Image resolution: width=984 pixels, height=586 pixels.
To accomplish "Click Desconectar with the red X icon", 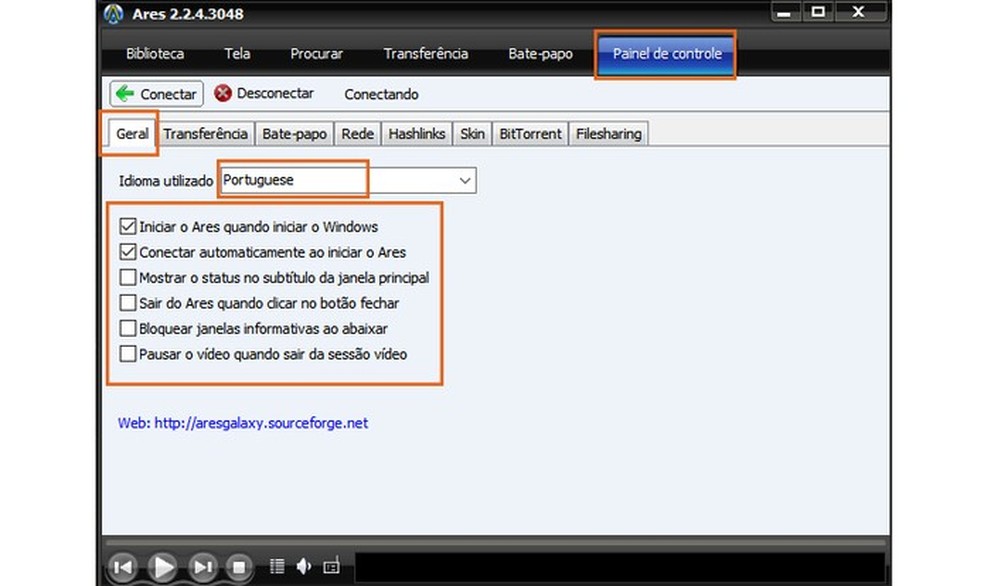I will [264, 93].
